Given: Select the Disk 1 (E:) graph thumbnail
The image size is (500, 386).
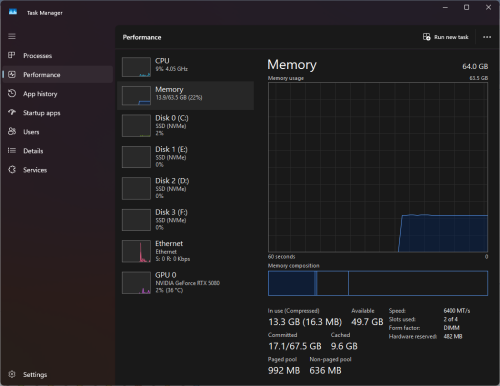Looking at the screenshot, I should pyautogui.click(x=136, y=157).
